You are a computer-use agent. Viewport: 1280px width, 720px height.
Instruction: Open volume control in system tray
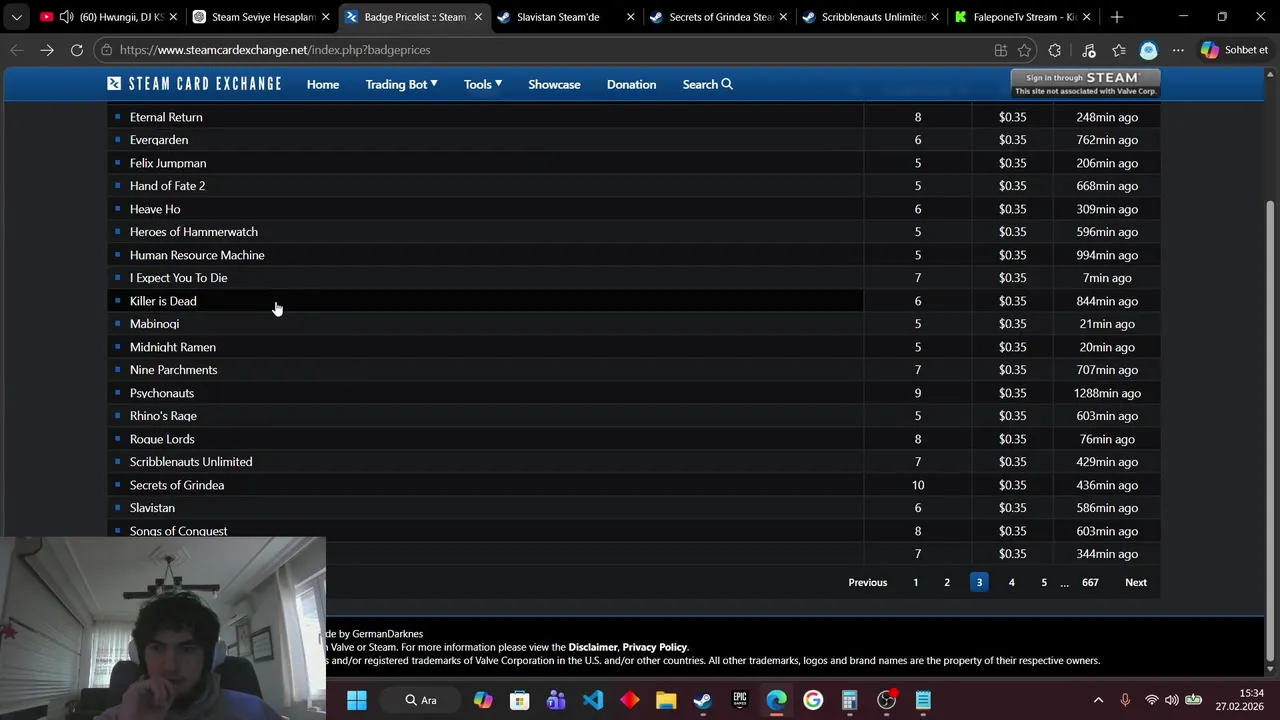pos(1171,700)
